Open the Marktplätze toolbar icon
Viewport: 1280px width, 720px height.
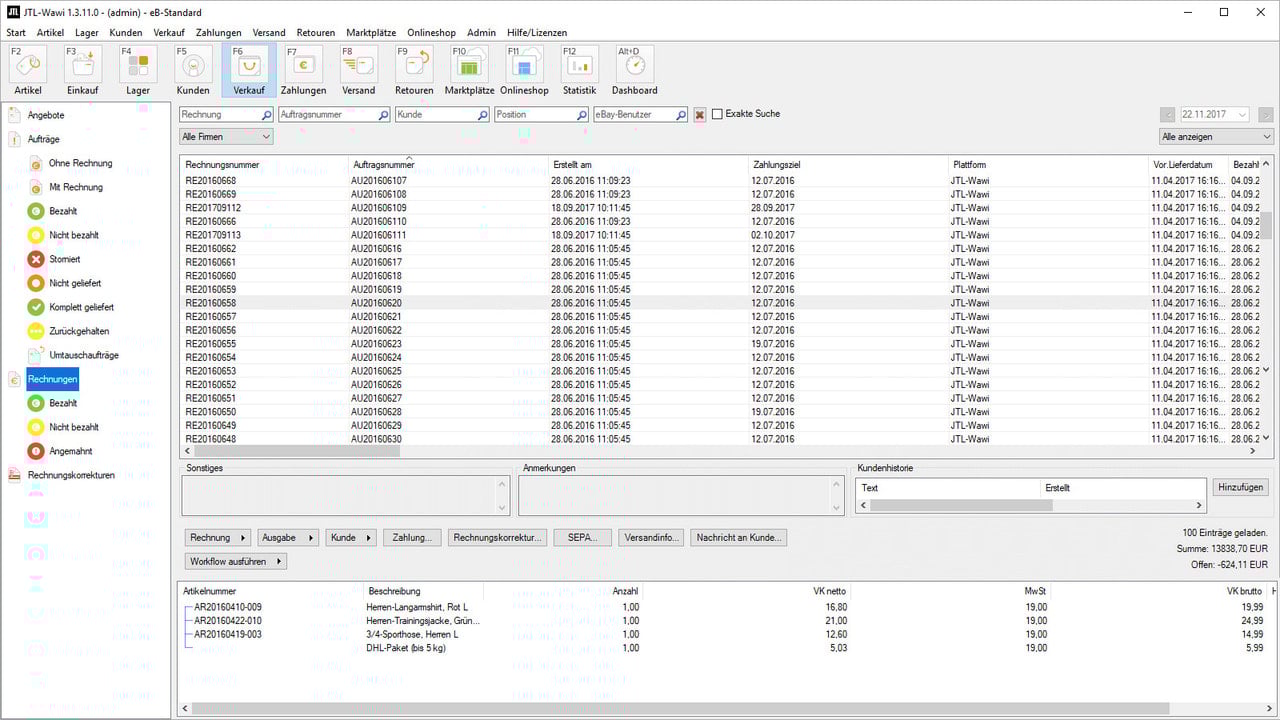pyautogui.click(x=469, y=70)
